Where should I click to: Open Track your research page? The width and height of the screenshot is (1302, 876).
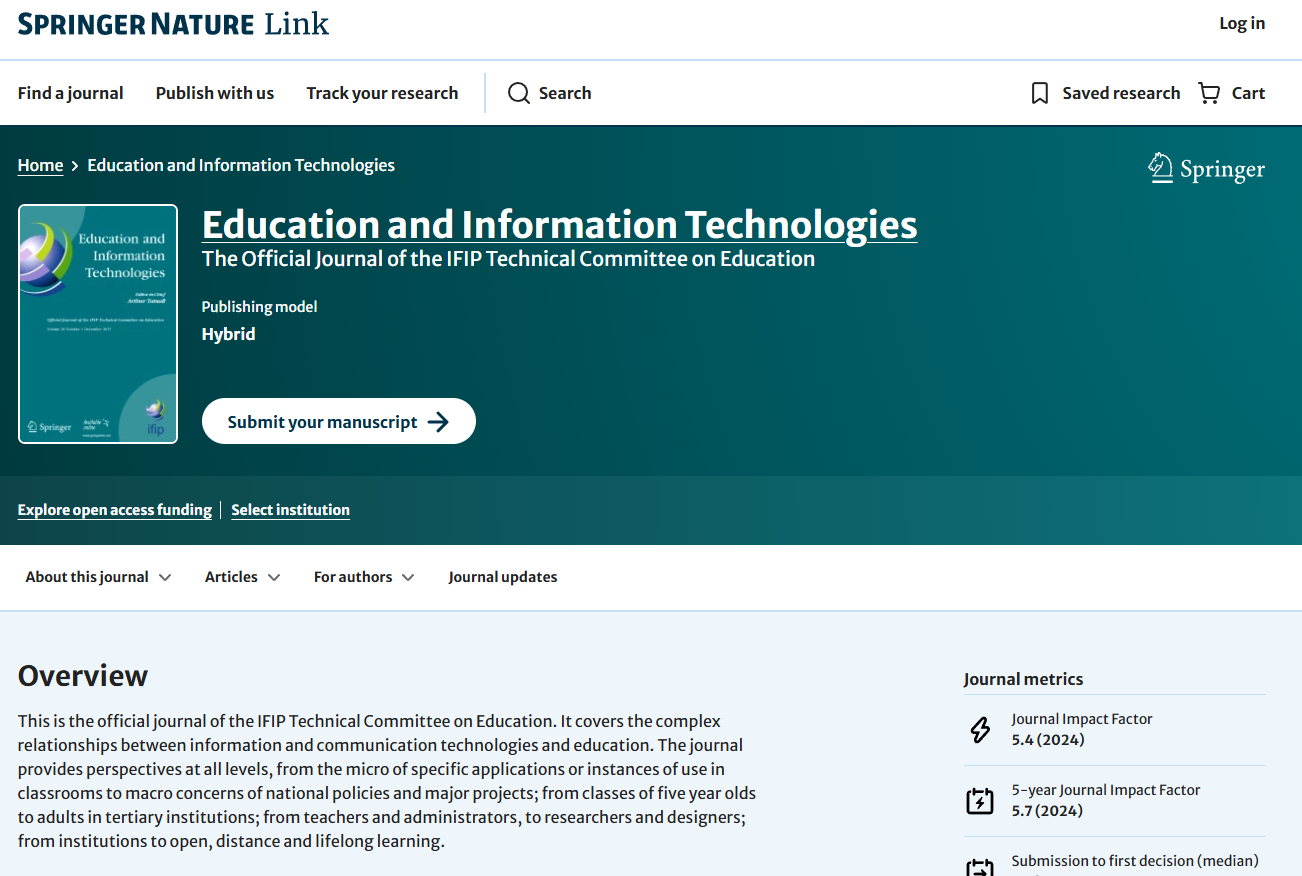point(382,93)
